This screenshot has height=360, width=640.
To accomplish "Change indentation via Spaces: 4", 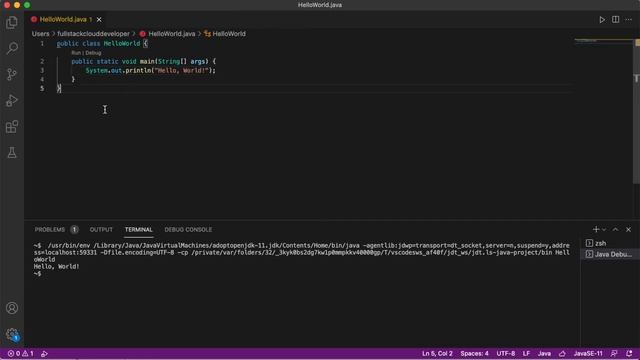I will point(474,353).
